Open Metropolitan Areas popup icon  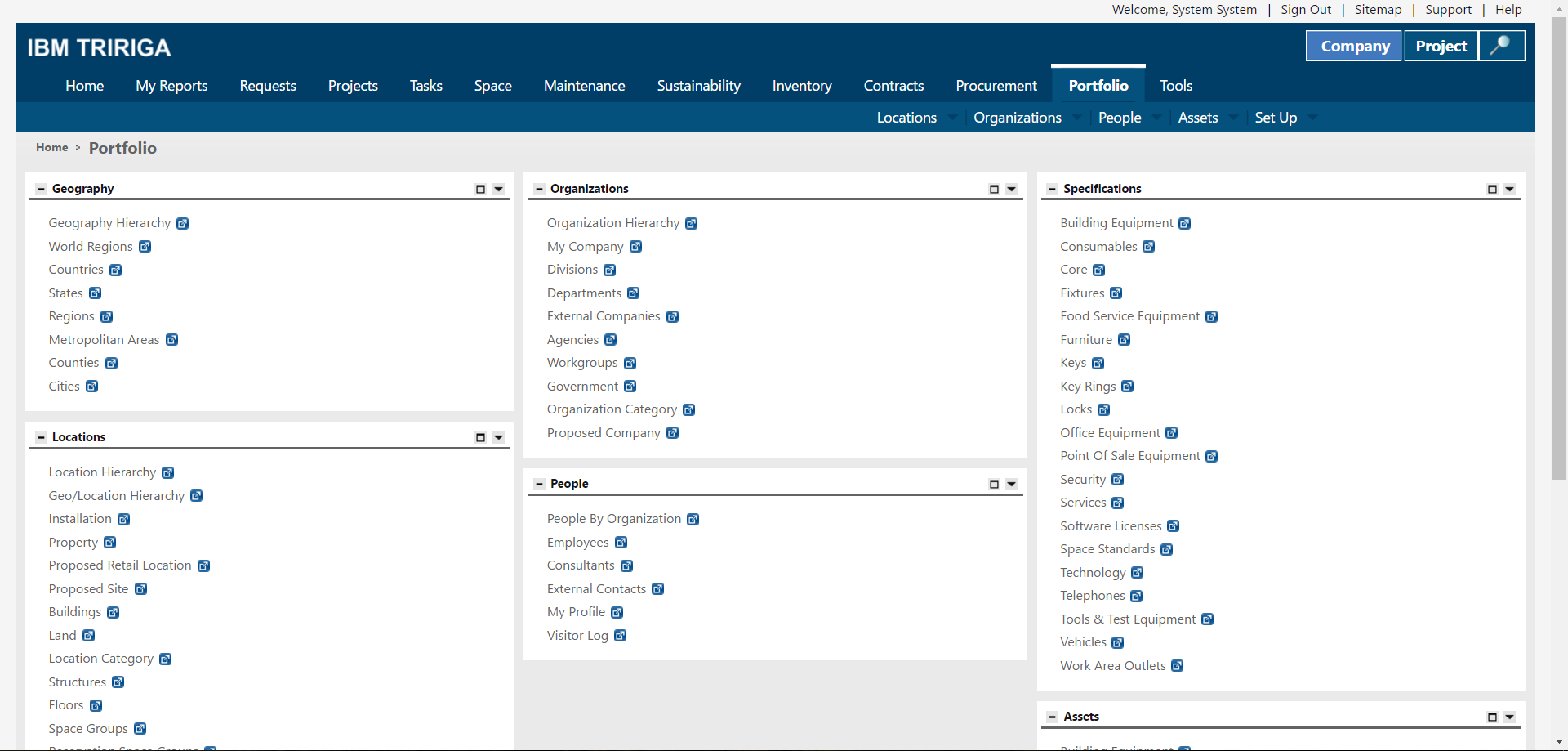[172, 340]
